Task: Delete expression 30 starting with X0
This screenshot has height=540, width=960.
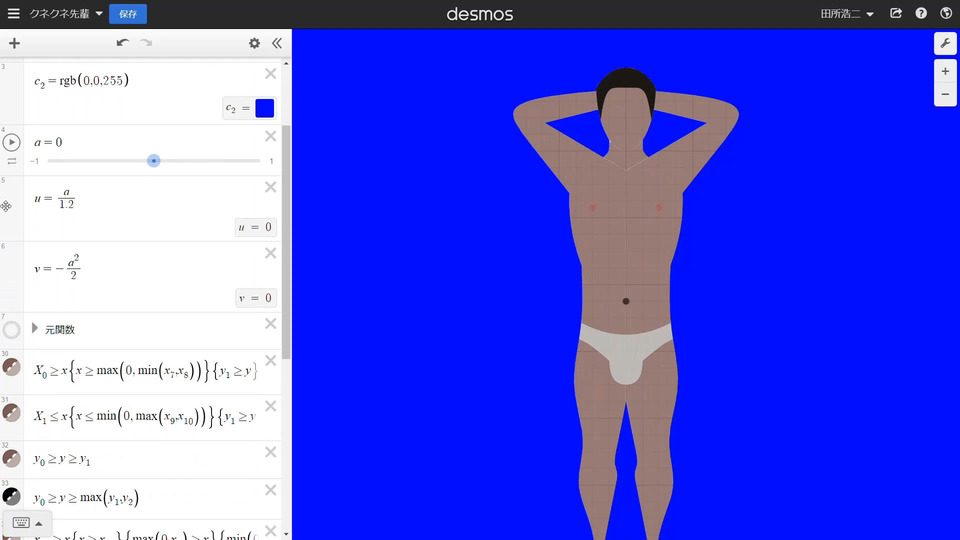Action: pos(271,361)
